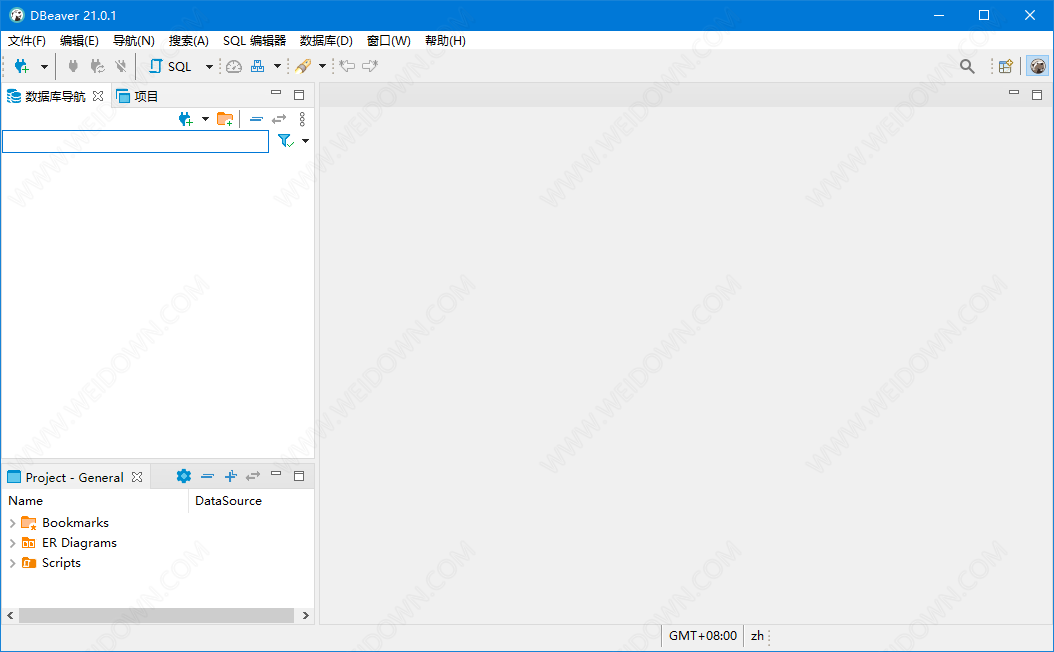
Task: Expand the SQL button dropdown arrow
Action: pos(209,67)
